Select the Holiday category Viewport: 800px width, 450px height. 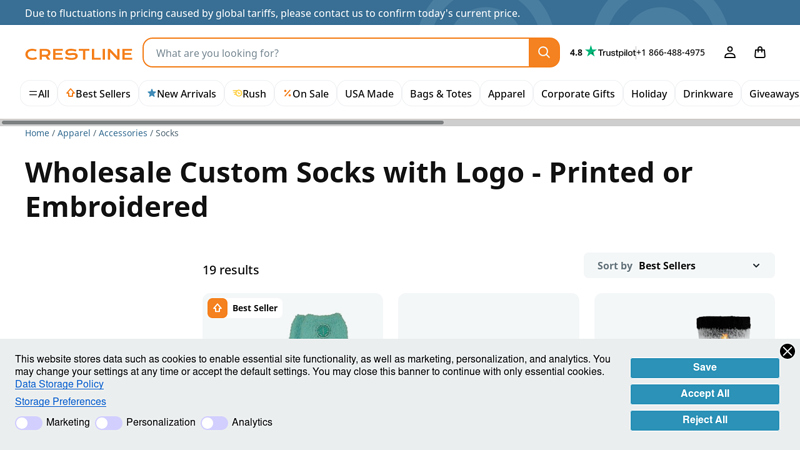(649, 94)
